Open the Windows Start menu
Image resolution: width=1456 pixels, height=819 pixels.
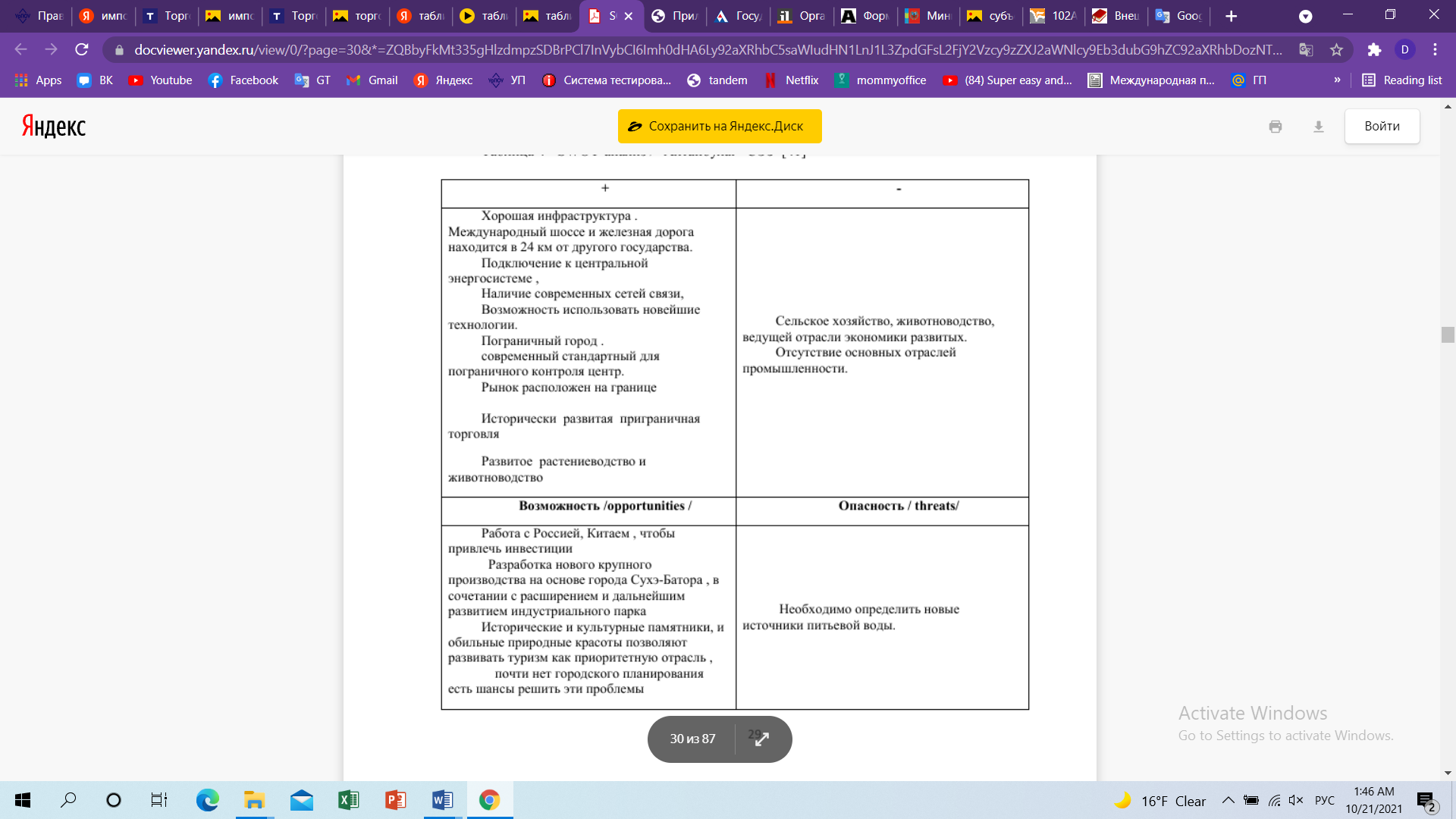tap(23, 800)
